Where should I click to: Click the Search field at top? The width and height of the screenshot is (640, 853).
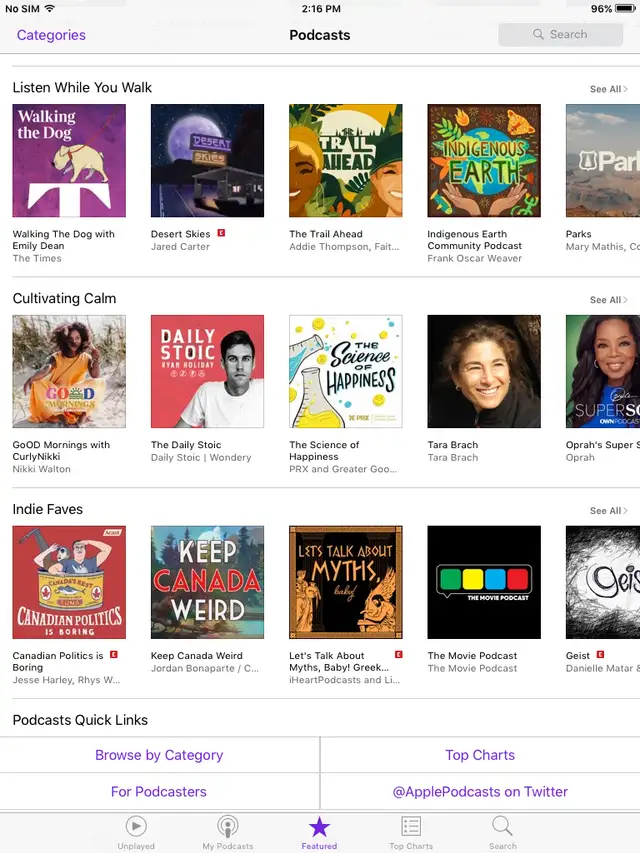(x=561, y=34)
